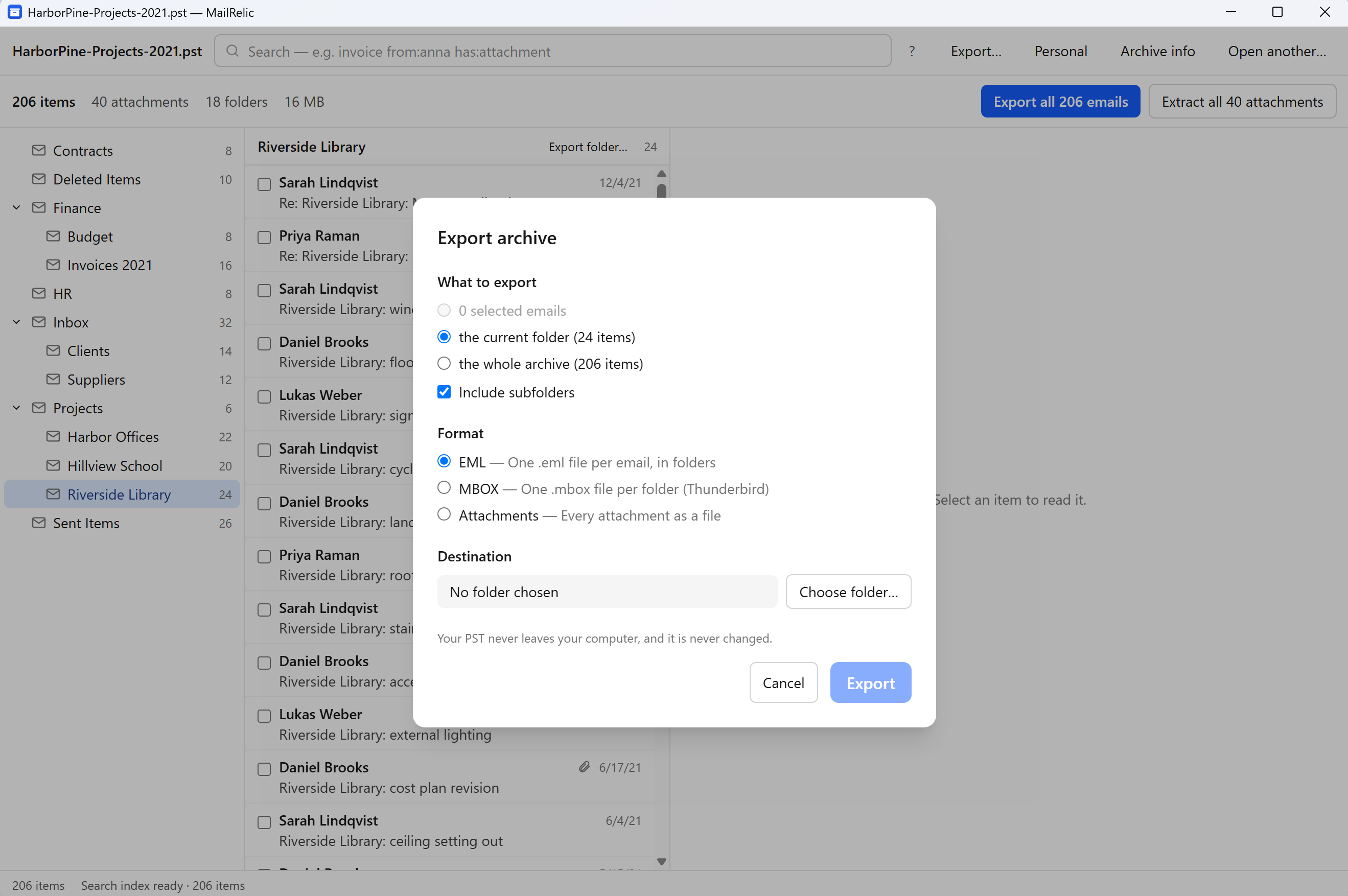Click the Hillview School envelope icon

(53, 466)
